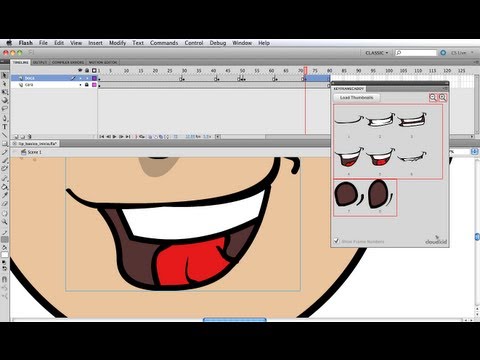
Task: Open the stroke color swatch
Action: [x=5, y=239]
